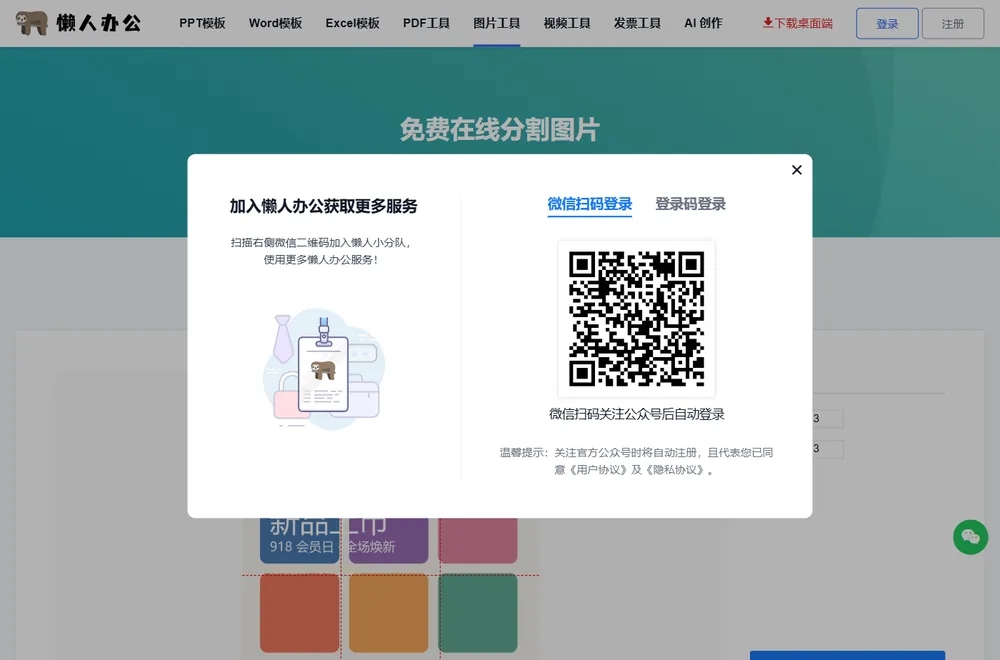This screenshot has height=660, width=1000.
Task: Click the 下载桌面端 download link
Action: (x=797, y=23)
